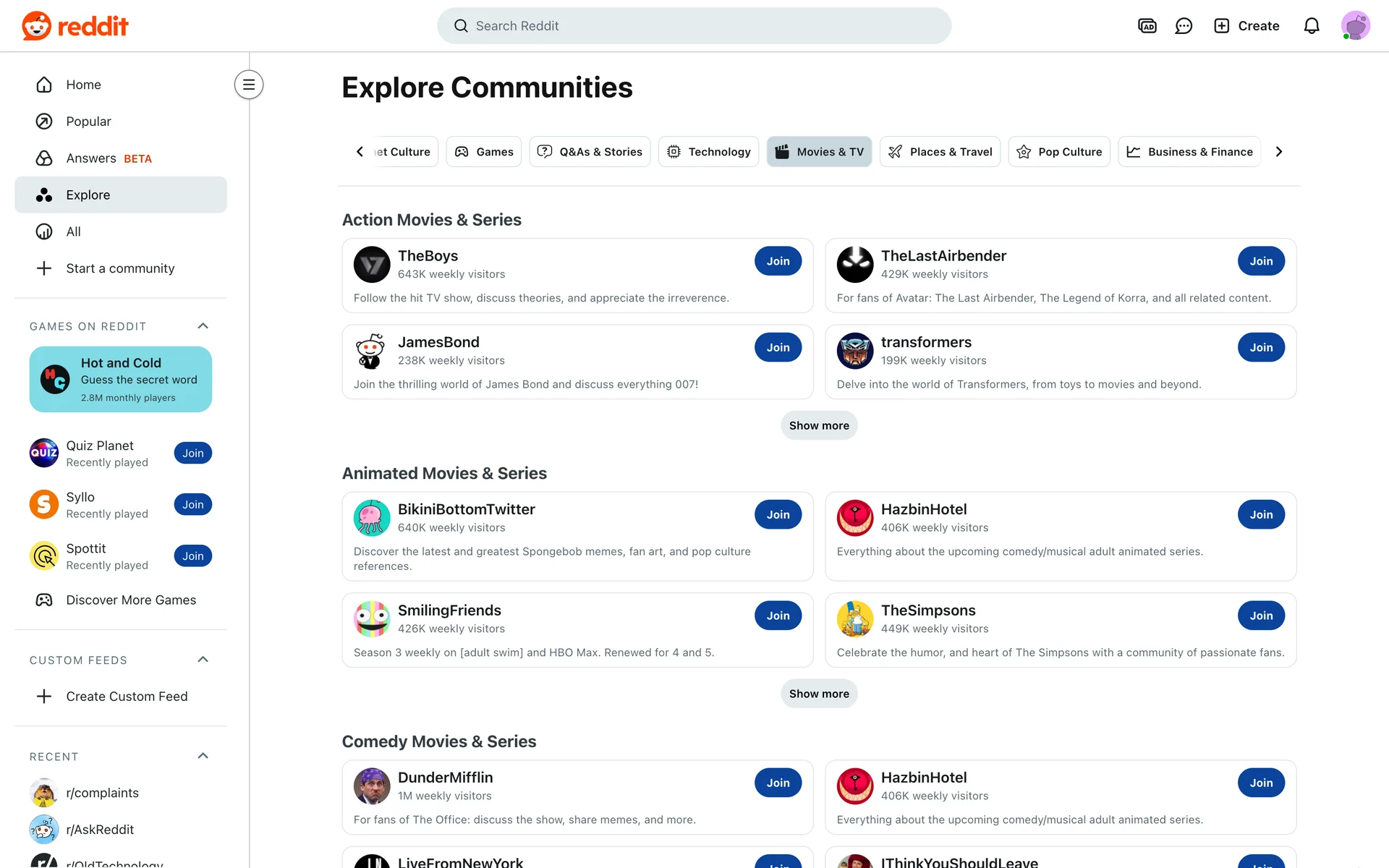Click the Reddit logo
Image resolution: width=1389 pixels, height=868 pixels.
(75, 26)
